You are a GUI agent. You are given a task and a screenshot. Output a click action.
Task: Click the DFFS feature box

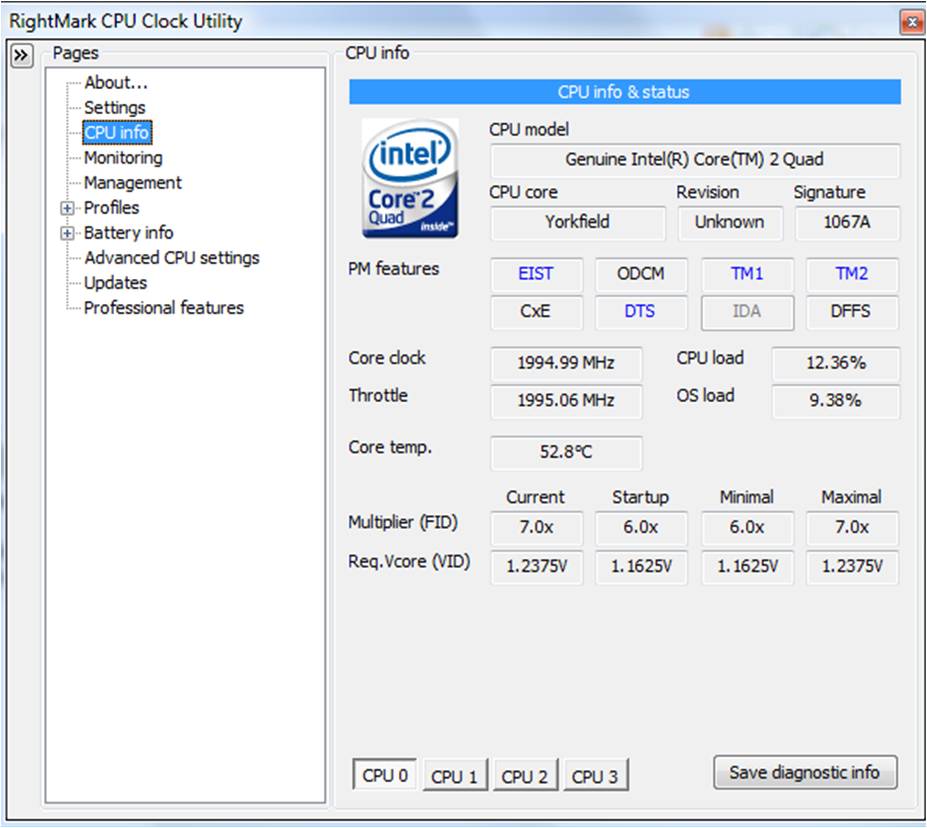pos(852,311)
